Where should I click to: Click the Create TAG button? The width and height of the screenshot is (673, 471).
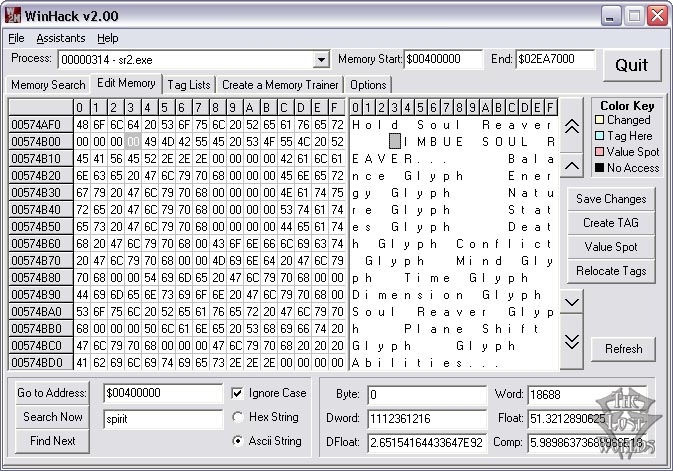tap(611, 223)
